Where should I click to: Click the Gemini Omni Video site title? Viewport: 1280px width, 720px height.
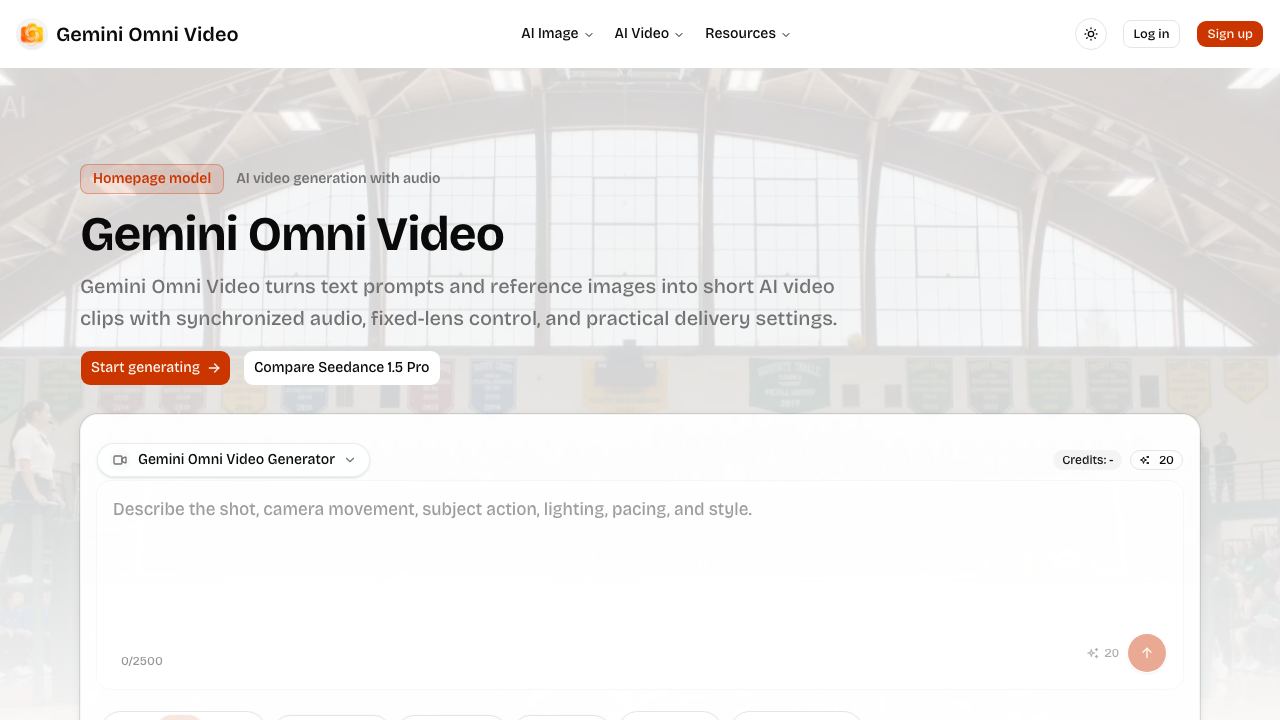[147, 34]
